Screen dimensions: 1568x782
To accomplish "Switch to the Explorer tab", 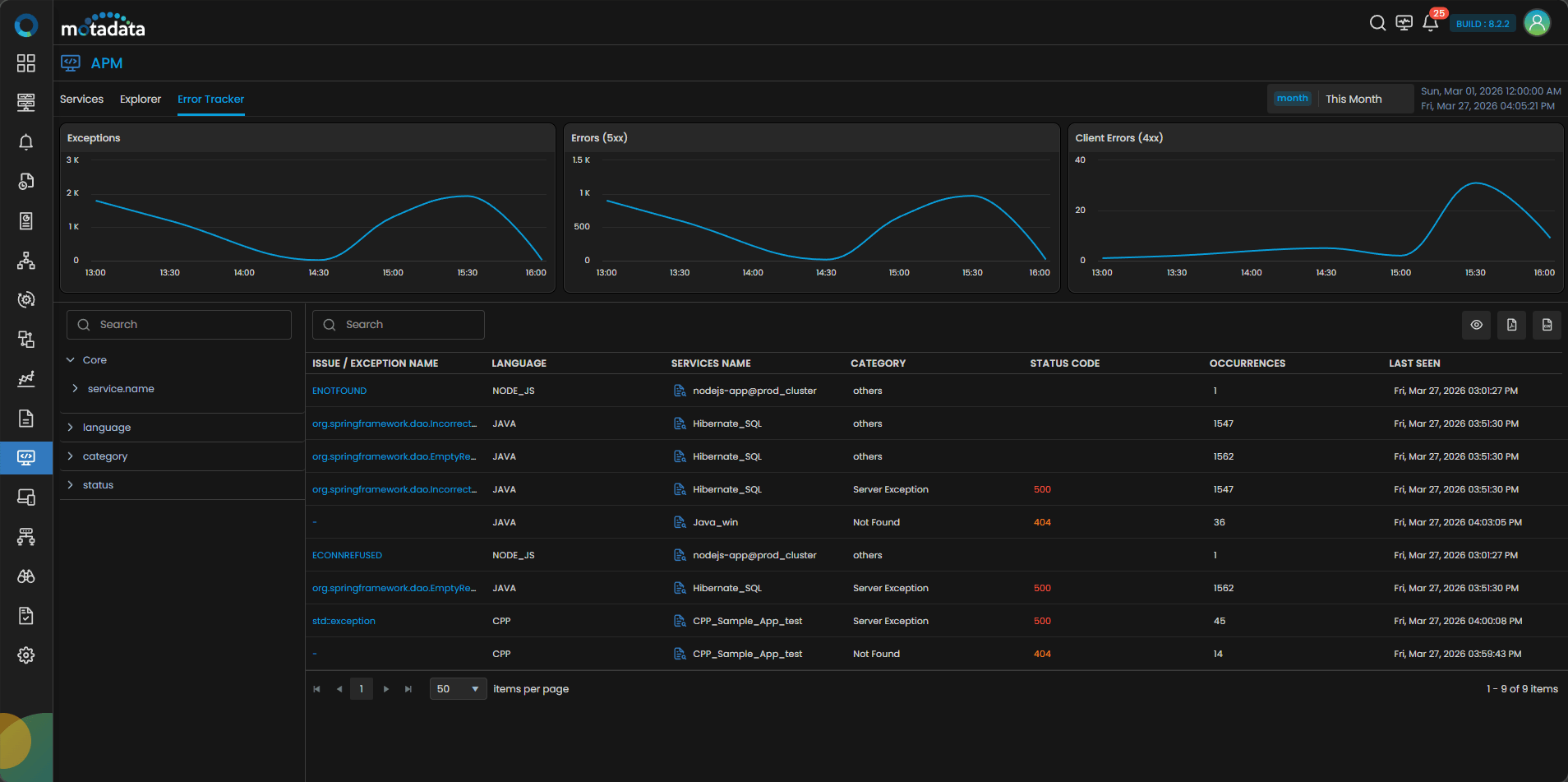I will click(x=141, y=99).
